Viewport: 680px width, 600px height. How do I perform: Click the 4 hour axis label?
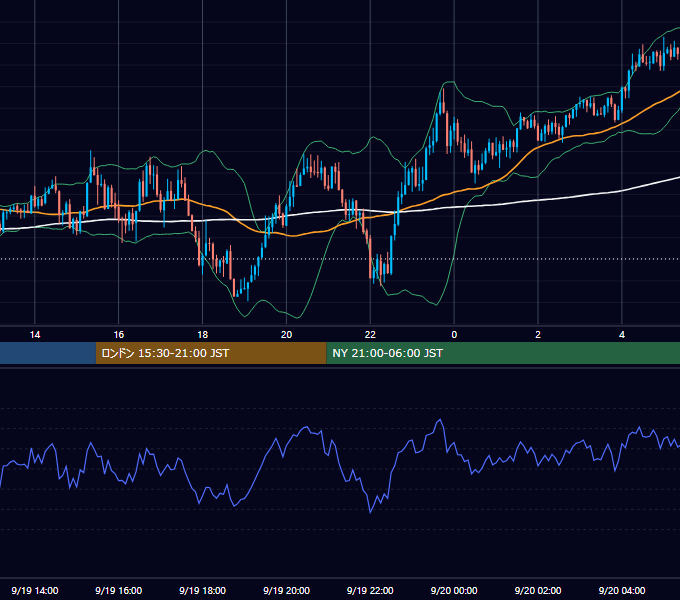(x=622, y=335)
